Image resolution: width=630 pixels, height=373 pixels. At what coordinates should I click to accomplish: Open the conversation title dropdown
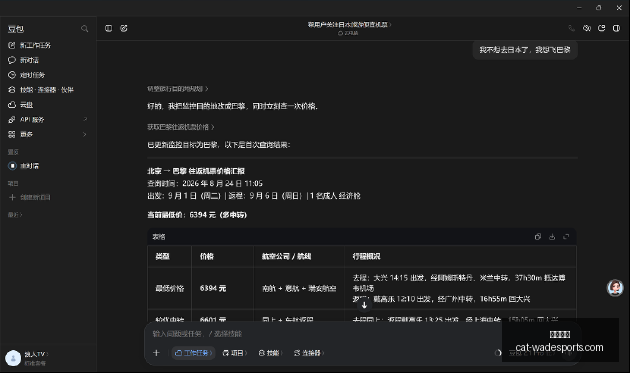[x=349, y=25]
